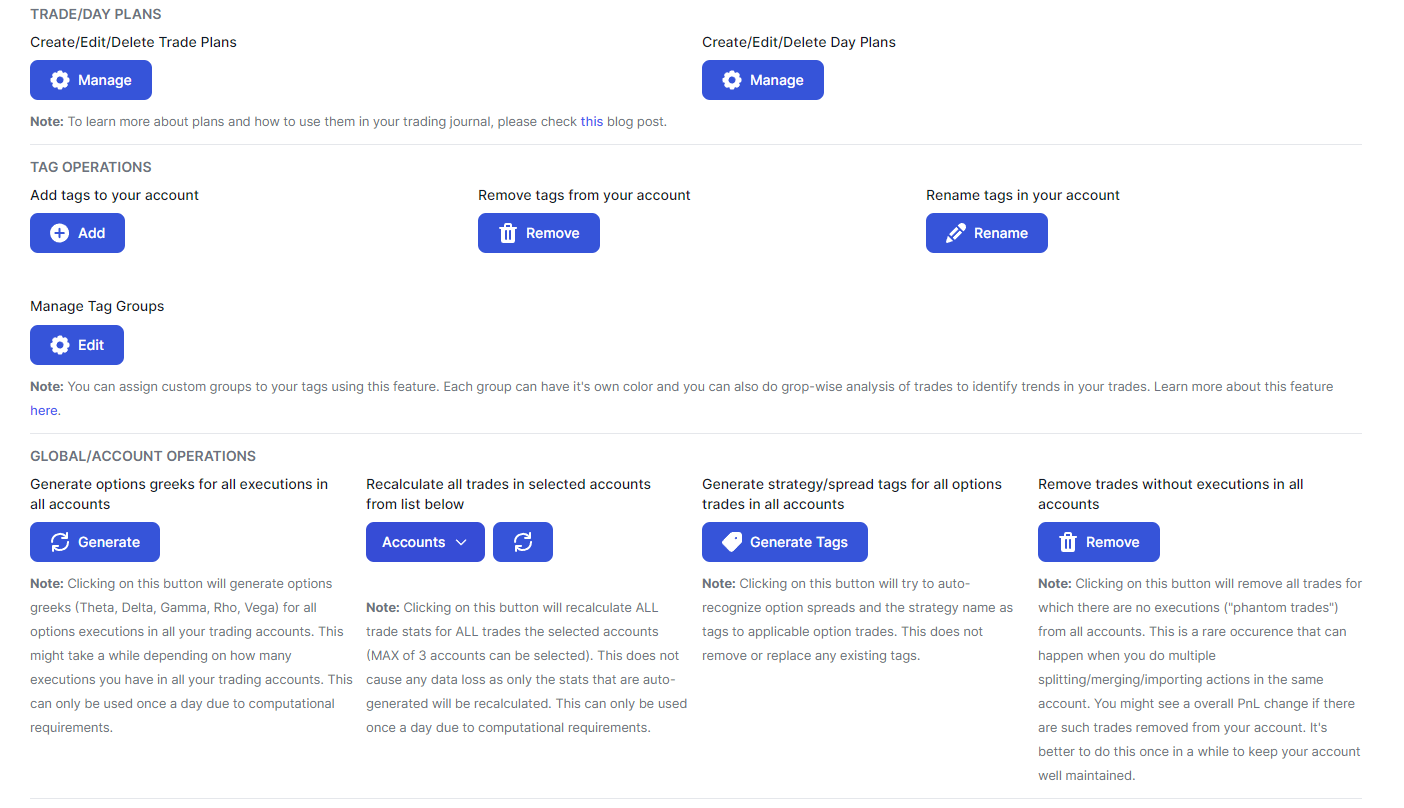This screenshot has width=1404, height=808.
Task: Click Generate button for options greeks
Action: tap(95, 542)
